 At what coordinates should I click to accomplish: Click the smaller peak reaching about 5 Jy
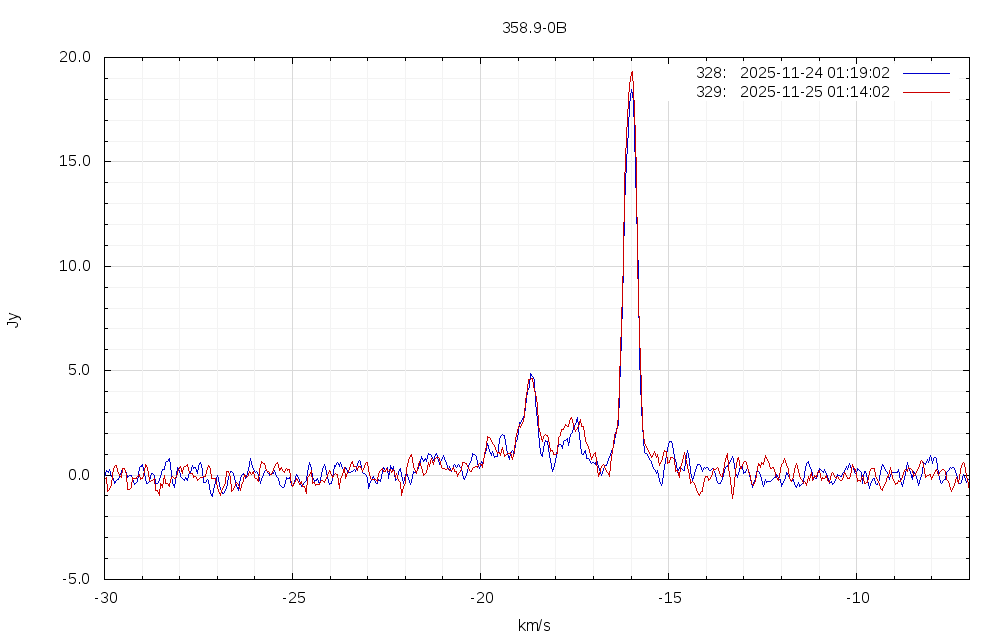point(531,376)
